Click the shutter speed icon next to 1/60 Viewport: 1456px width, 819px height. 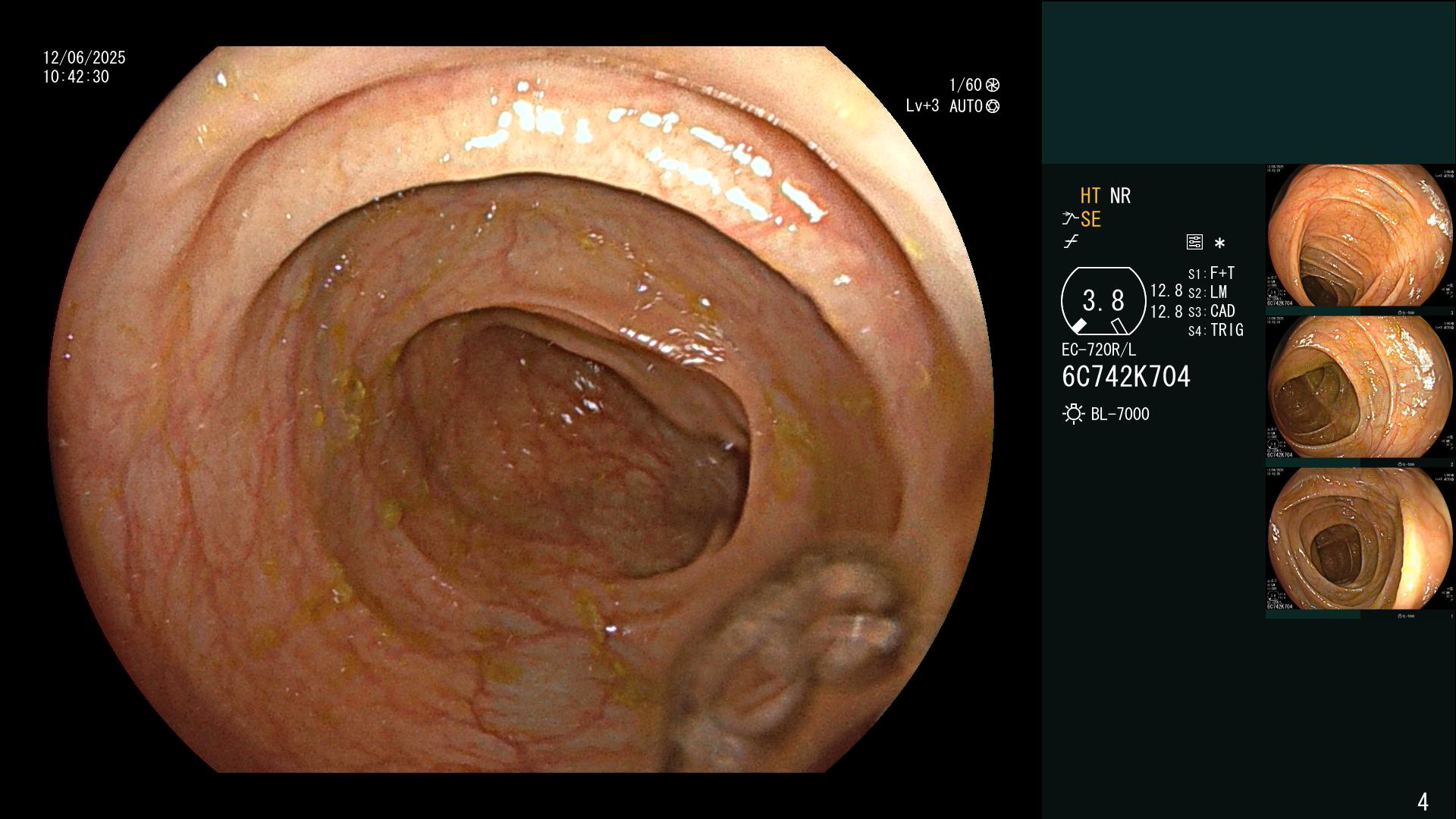(x=993, y=85)
